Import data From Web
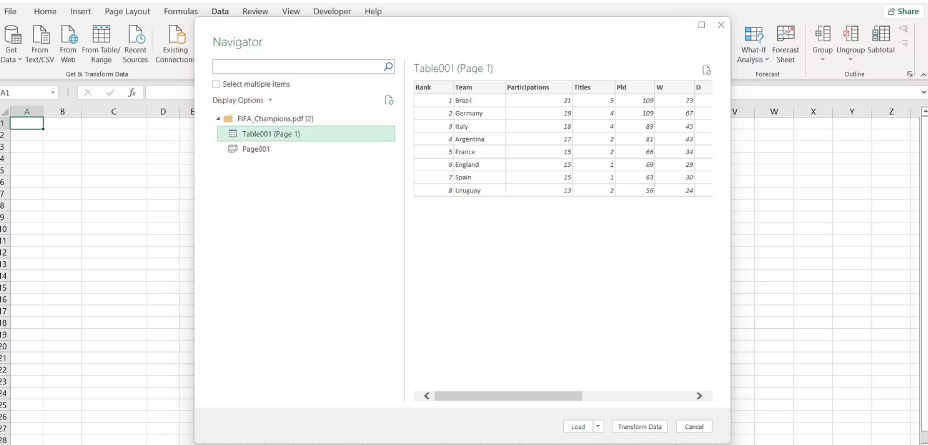This screenshot has width=928, height=445. point(68,44)
